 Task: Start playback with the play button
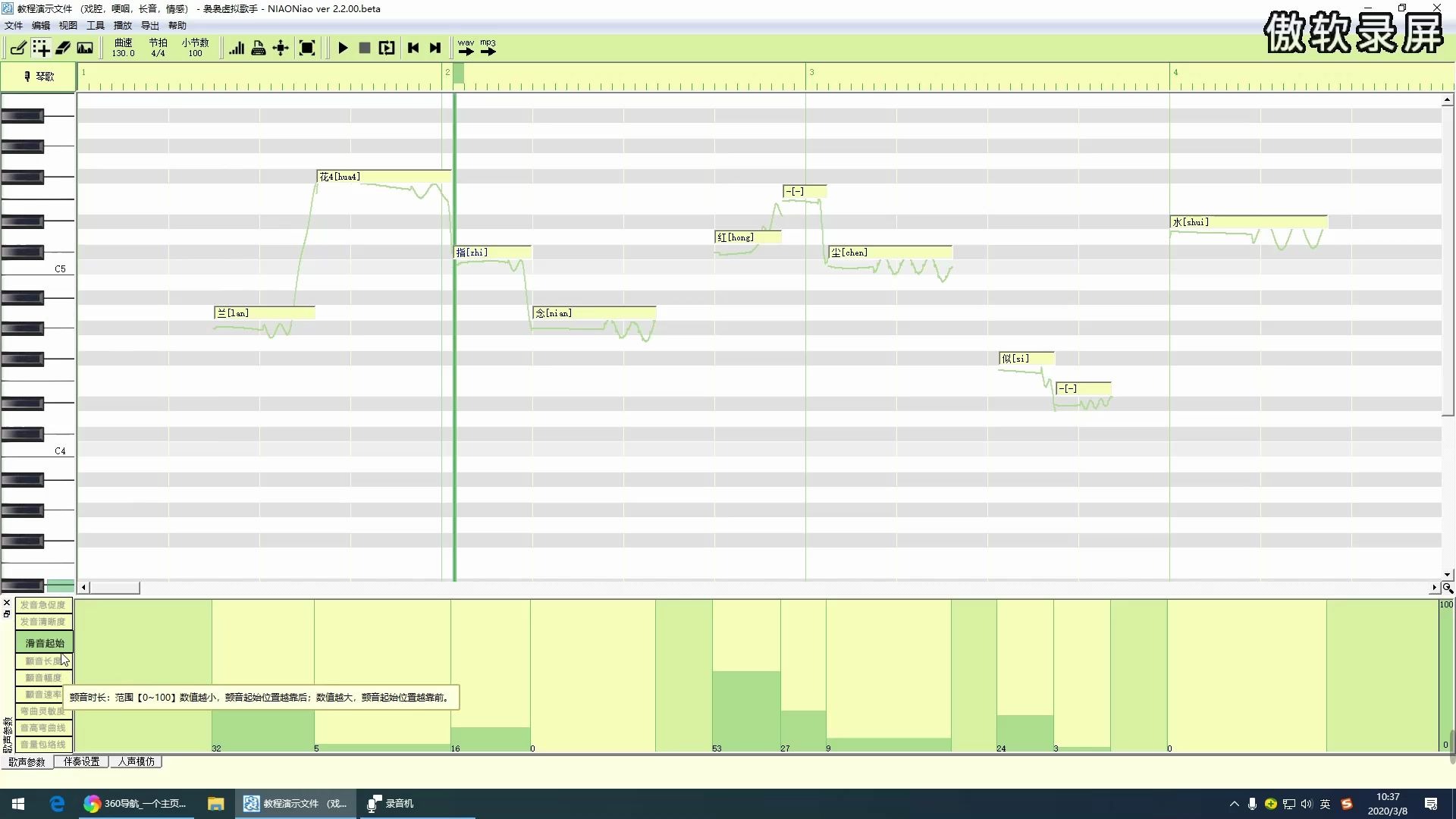click(343, 48)
